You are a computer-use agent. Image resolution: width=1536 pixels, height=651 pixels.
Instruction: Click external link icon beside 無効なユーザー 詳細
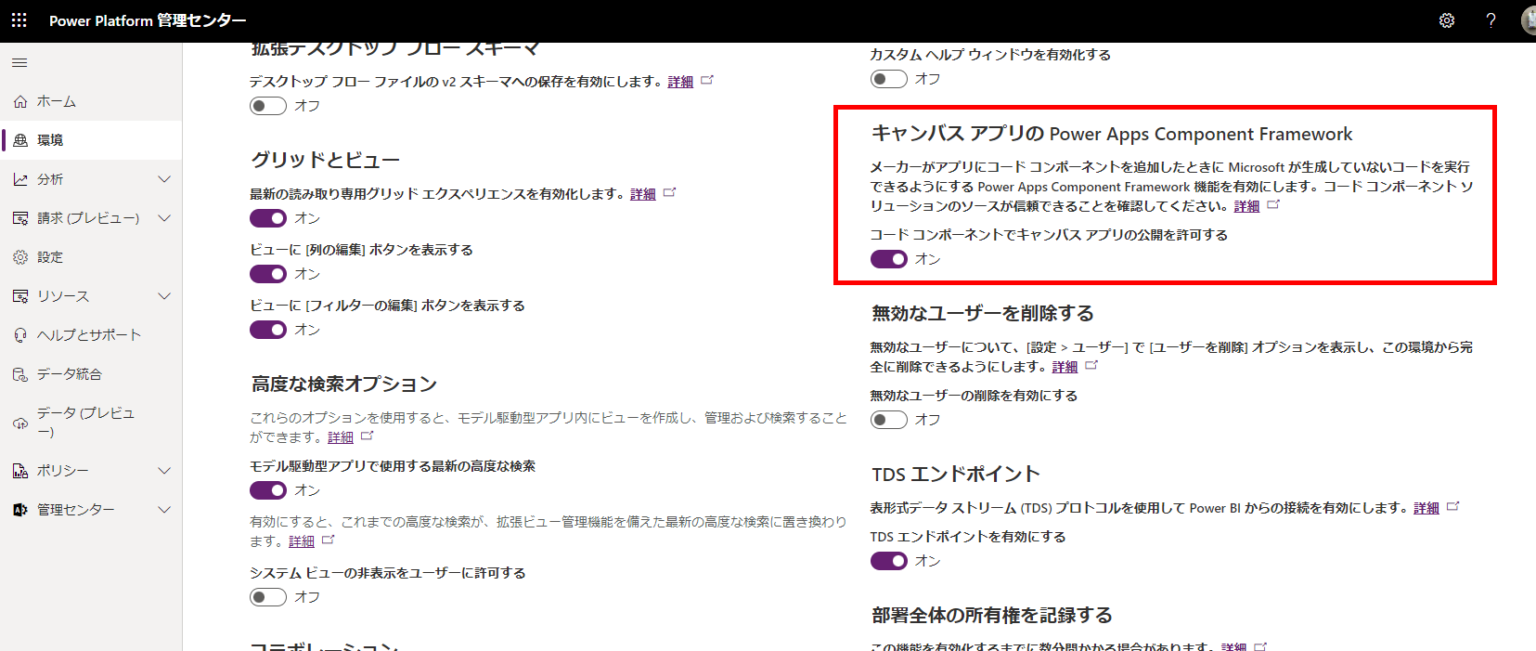click(x=1092, y=366)
